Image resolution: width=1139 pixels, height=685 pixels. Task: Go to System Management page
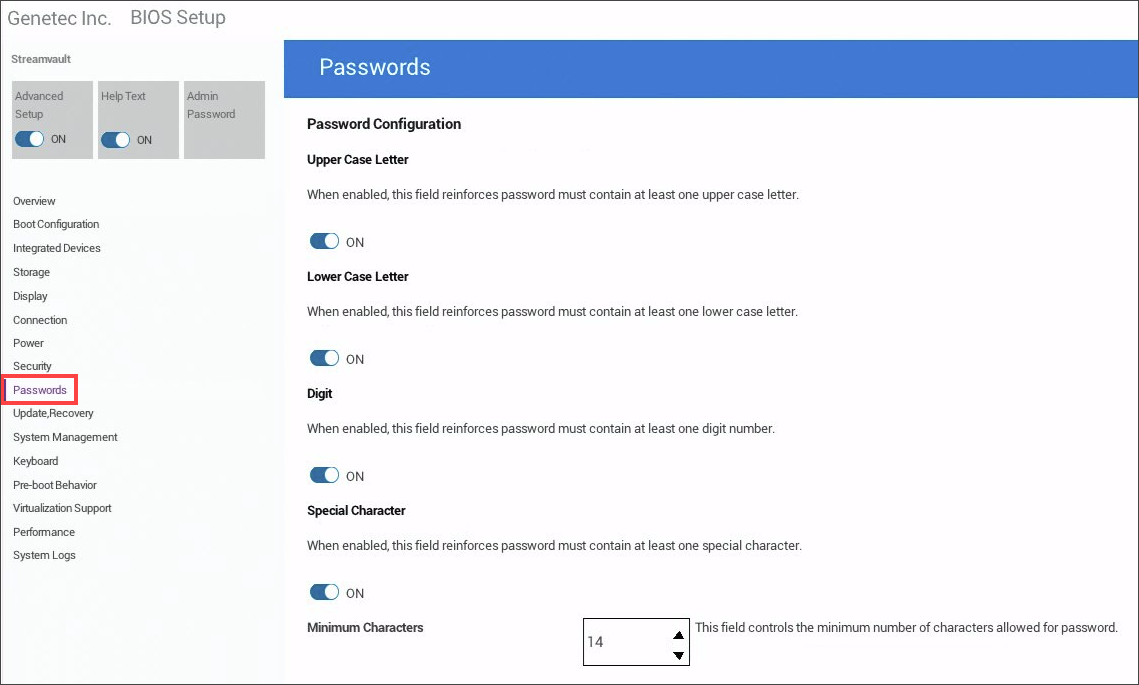click(x=65, y=437)
